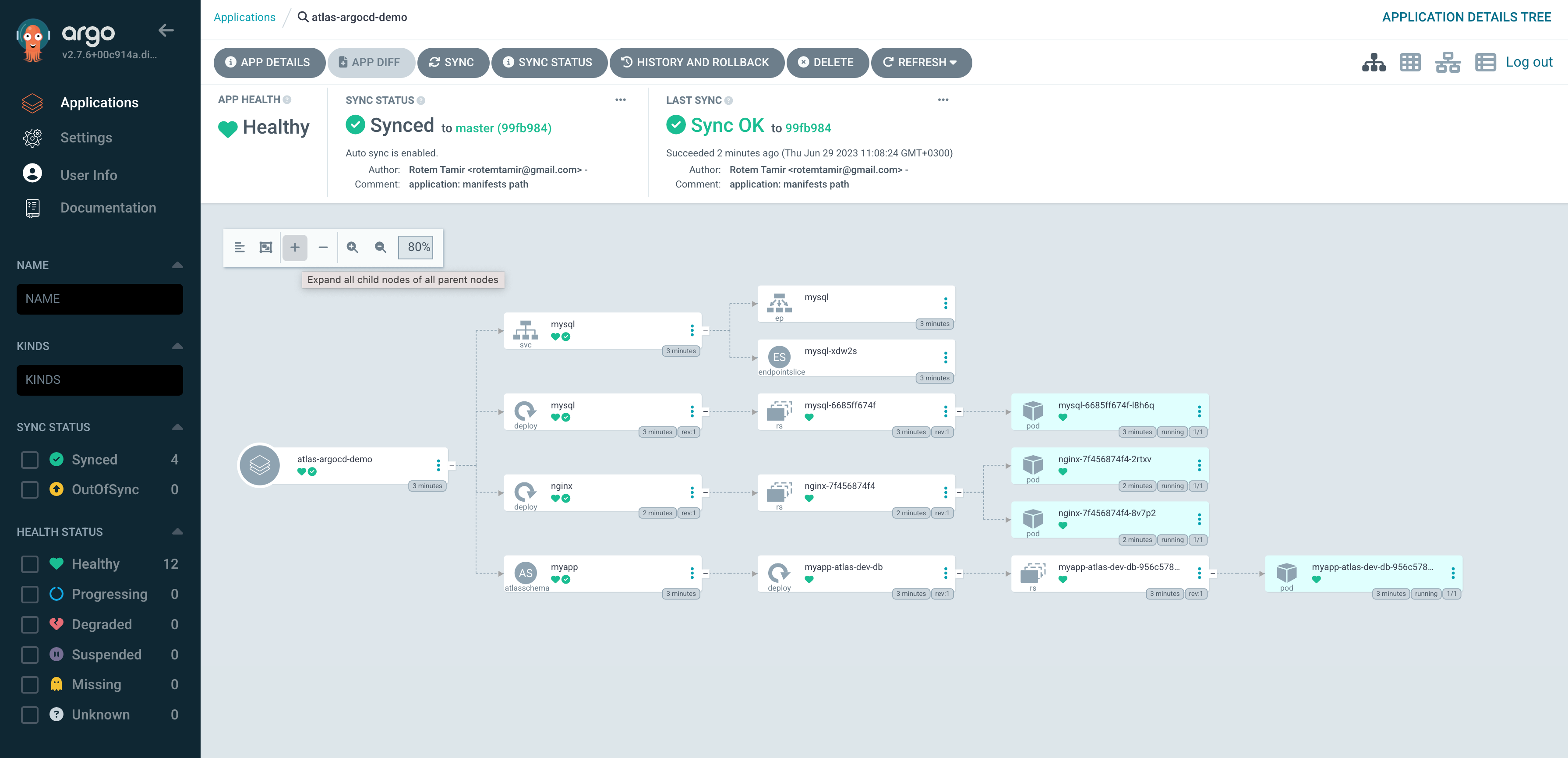Switch to the pods grid view
The width and height of the screenshot is (1568, 758).
[x=1410, y=61]
